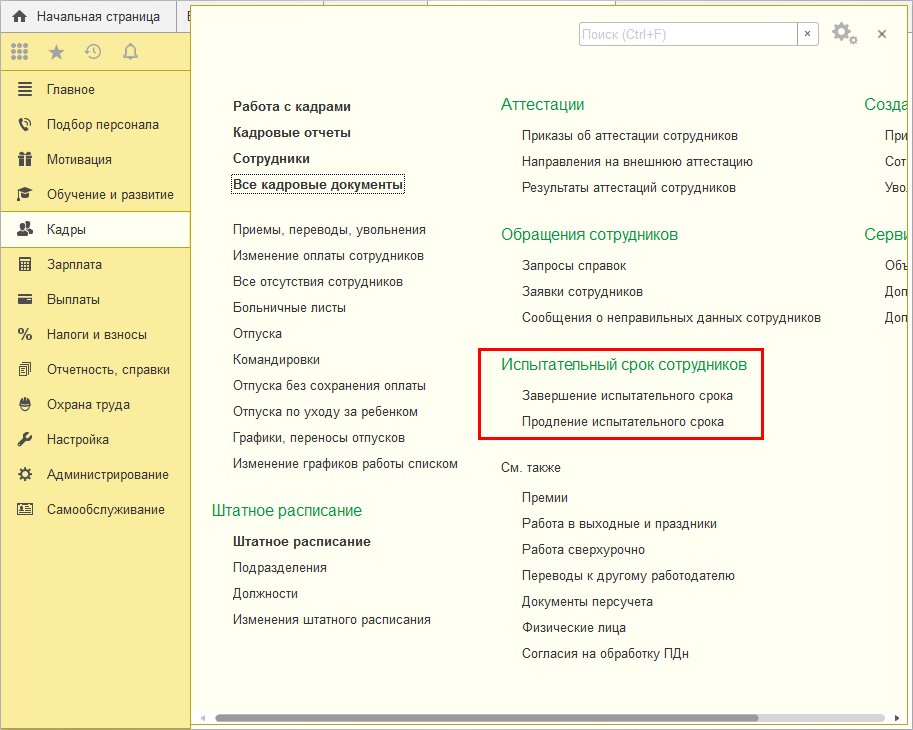Switch to the Начальная страница tab
Image resolution: width=913 pixels, height=730 pixels.
coord(97,17)
